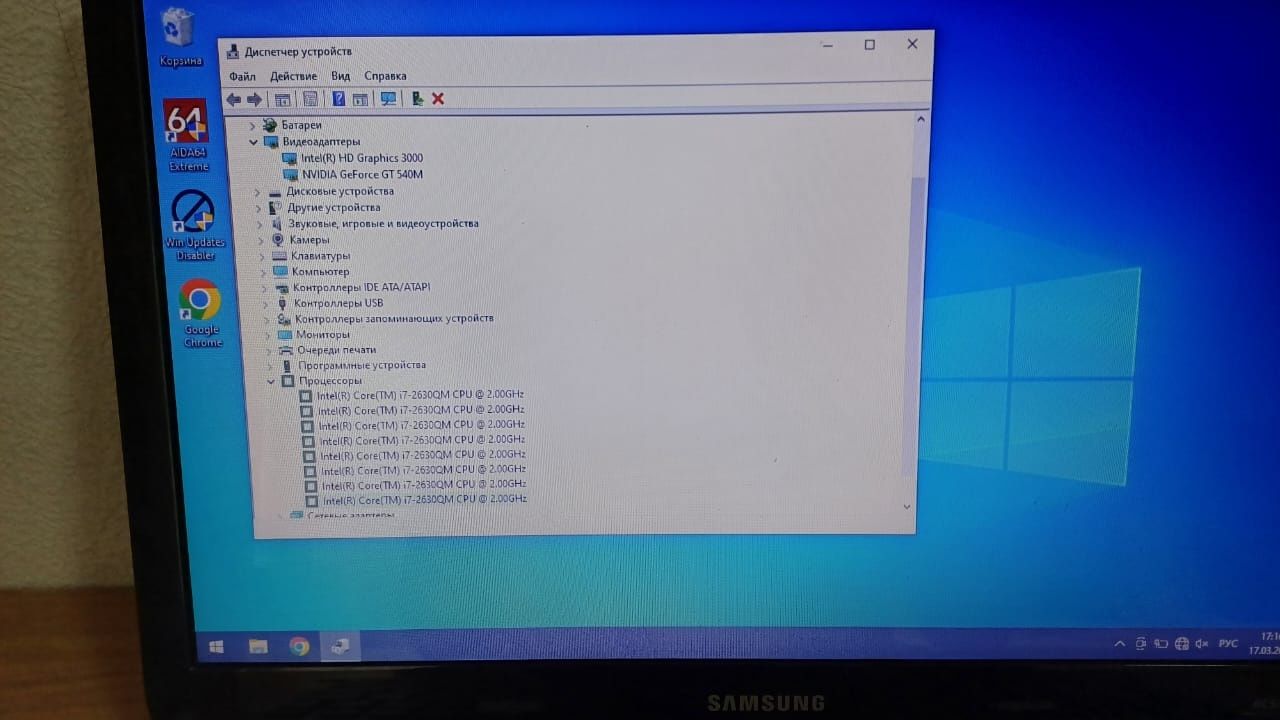
Task: Open the AIDA64 Extreme desktop shortcut
Action: coord(187,135)
